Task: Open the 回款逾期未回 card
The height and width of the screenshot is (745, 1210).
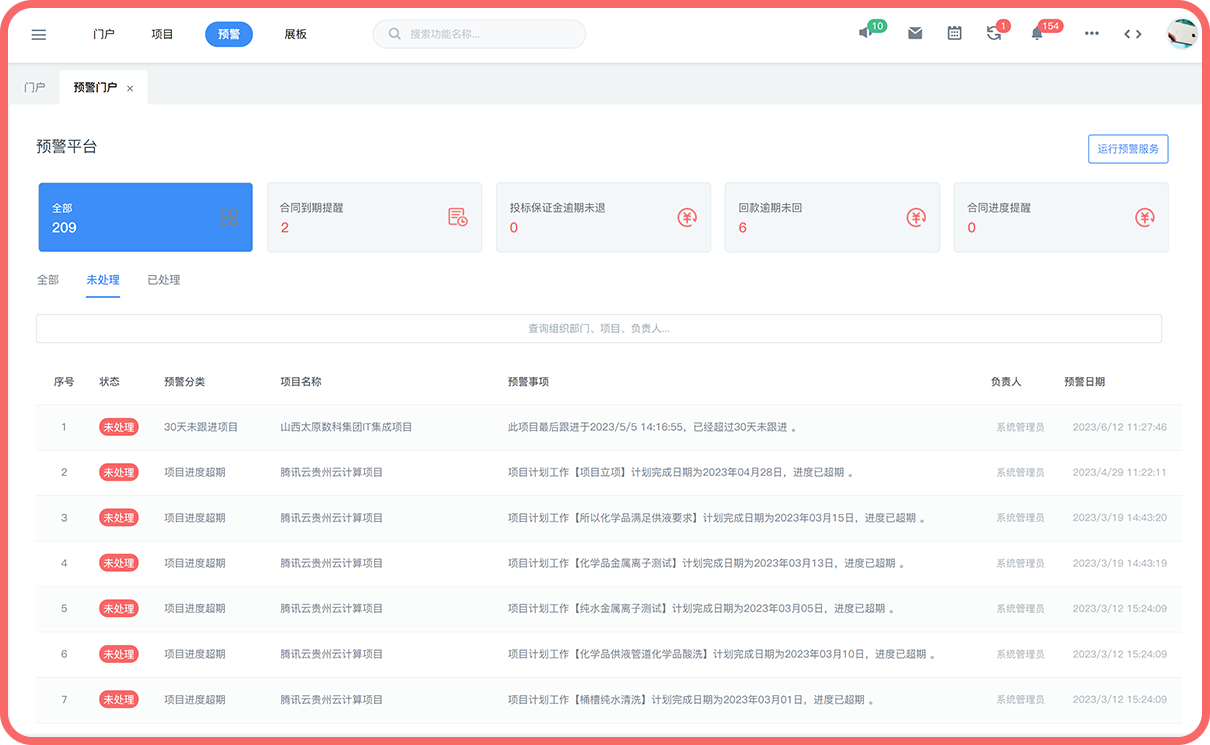Action: point(832,217)
